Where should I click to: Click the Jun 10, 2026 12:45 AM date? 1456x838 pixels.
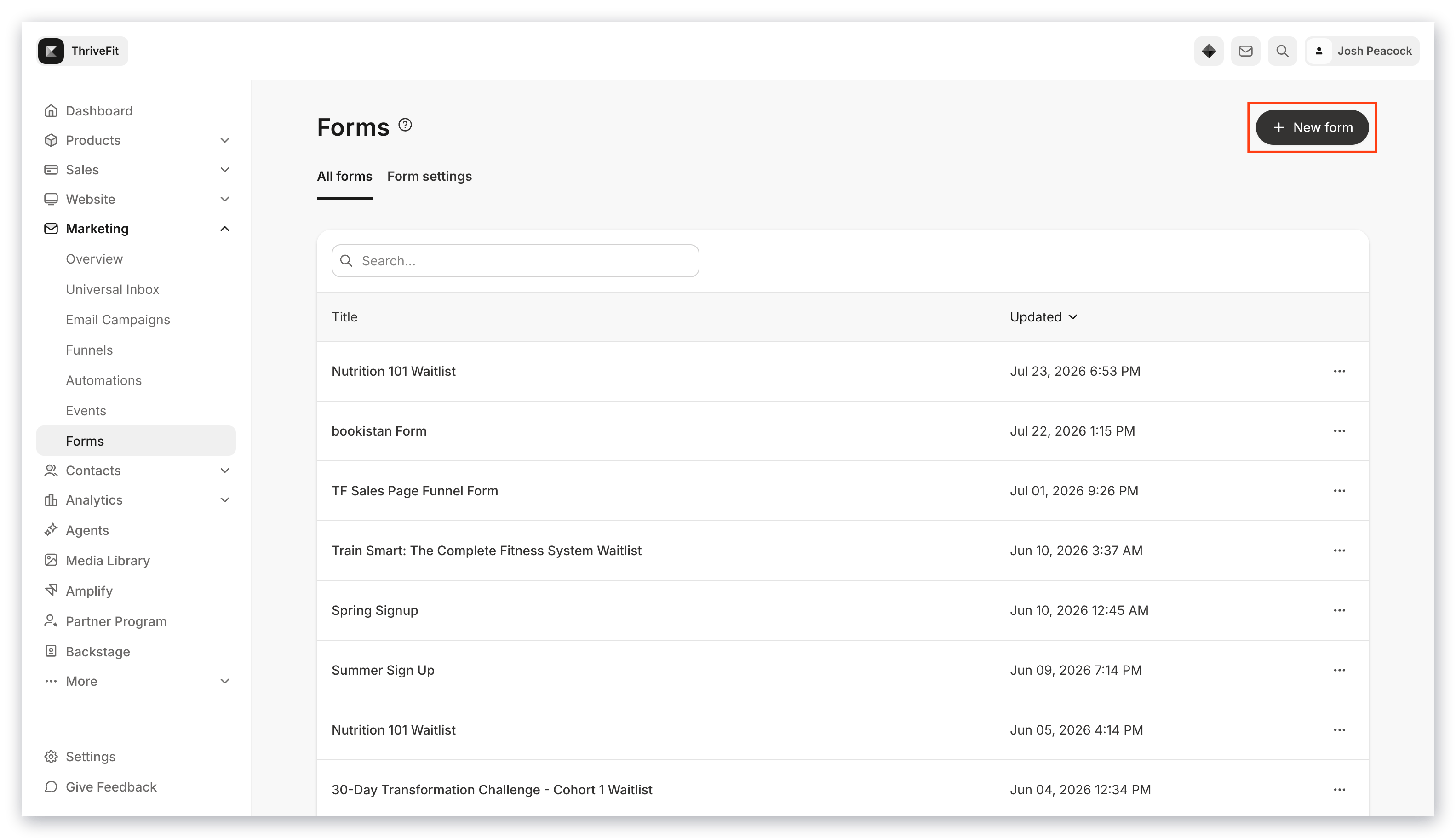point(1079,611)
